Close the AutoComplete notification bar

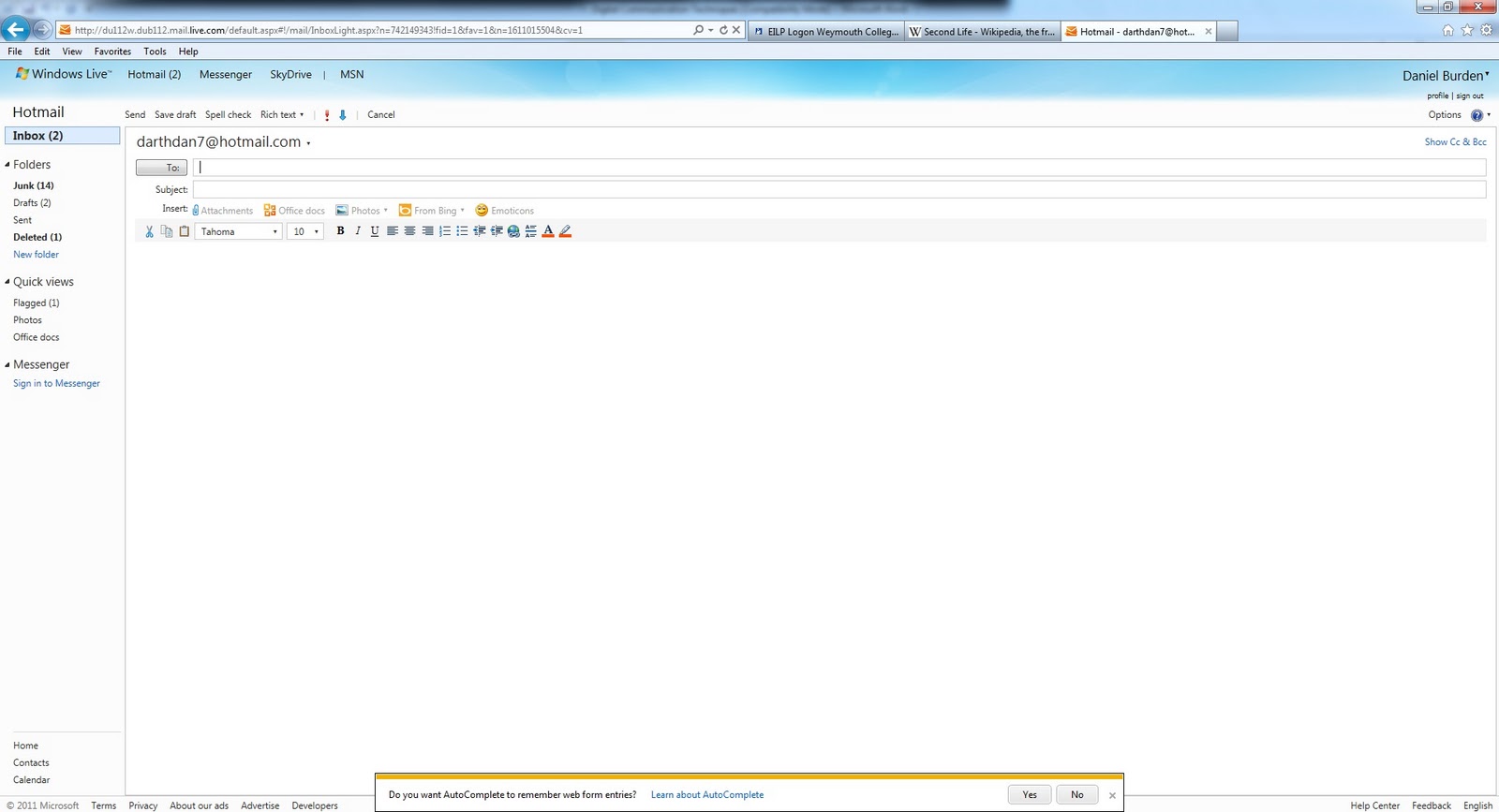(x=1112, y=795)
